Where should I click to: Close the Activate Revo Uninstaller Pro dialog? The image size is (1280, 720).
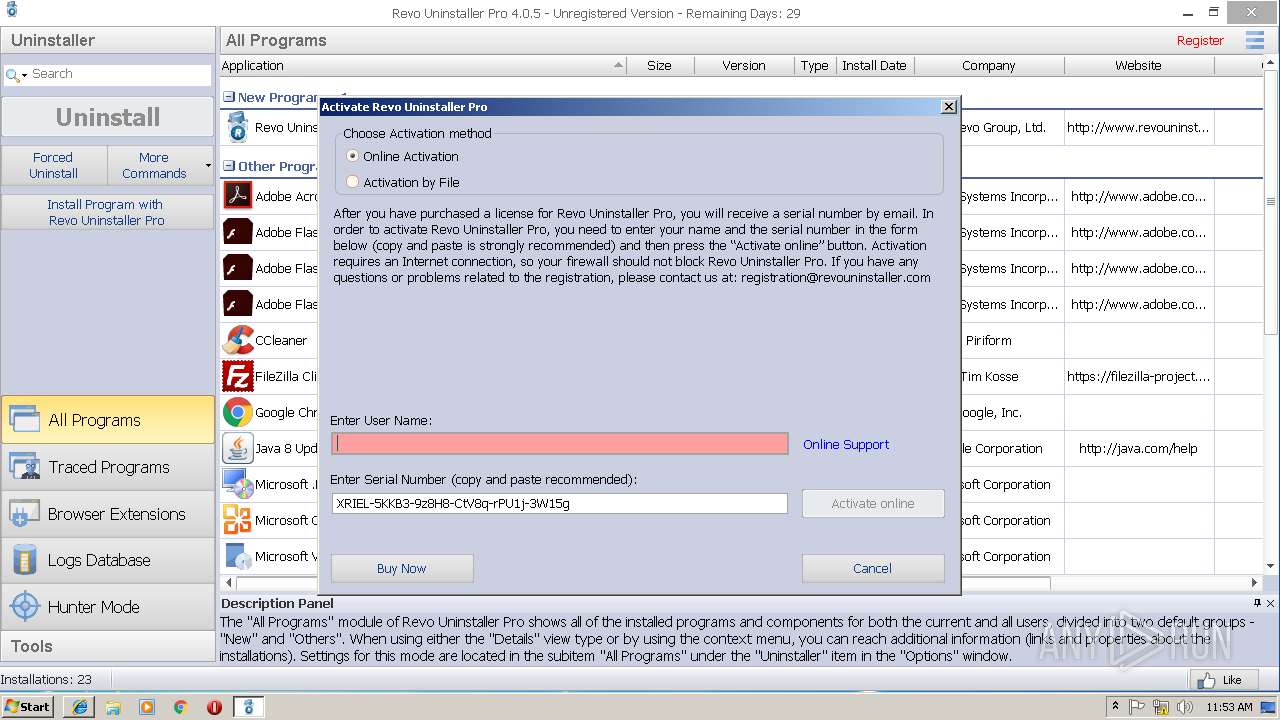[x=948, y=107]
